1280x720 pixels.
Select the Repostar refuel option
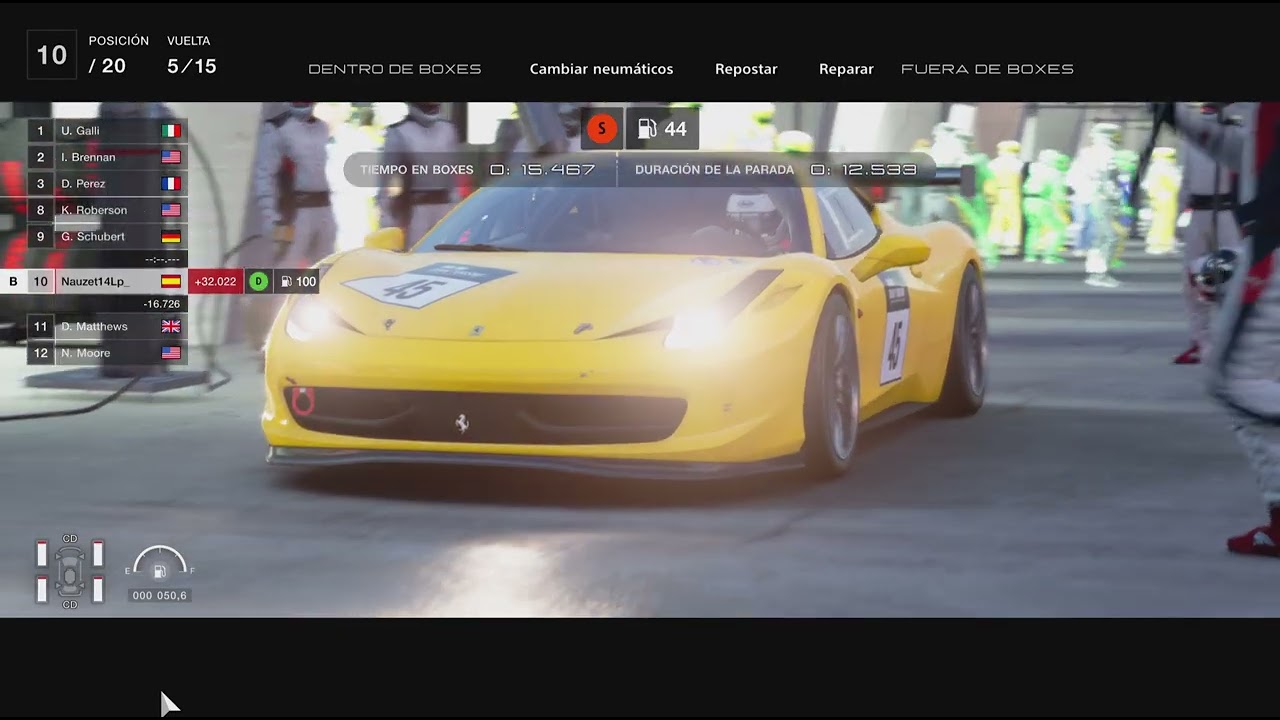coord(746,69)
